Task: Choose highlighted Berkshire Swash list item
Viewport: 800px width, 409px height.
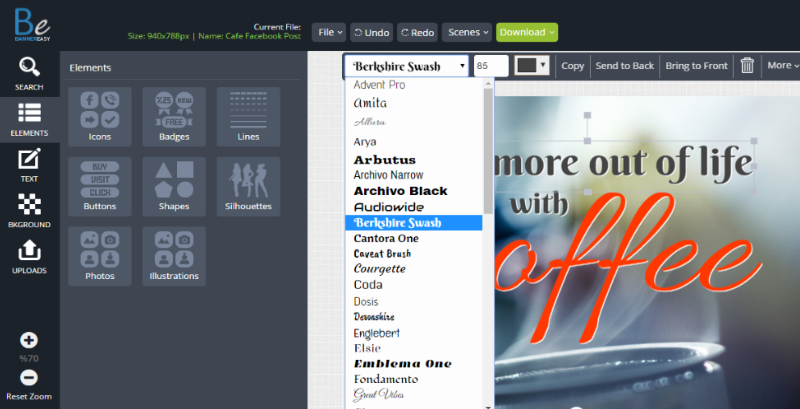Action: [x=414, y=223]
